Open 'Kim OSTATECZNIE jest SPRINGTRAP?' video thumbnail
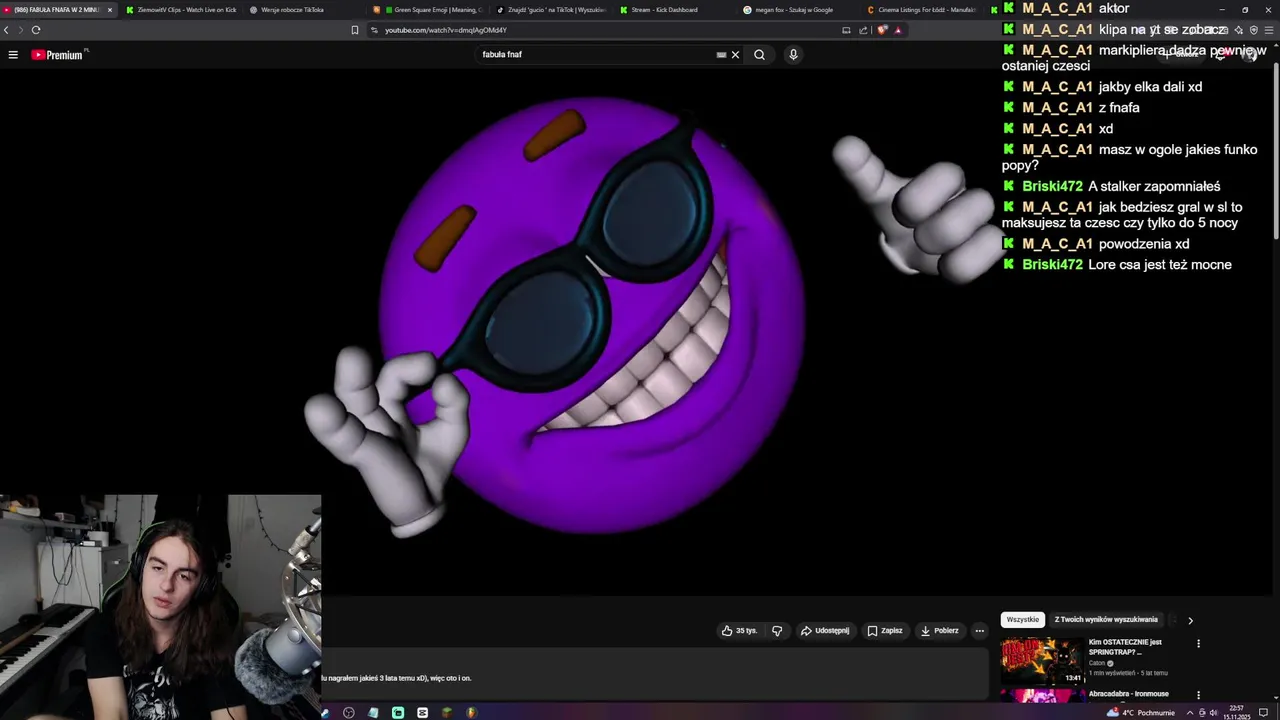 click(x=1042, y=661)
